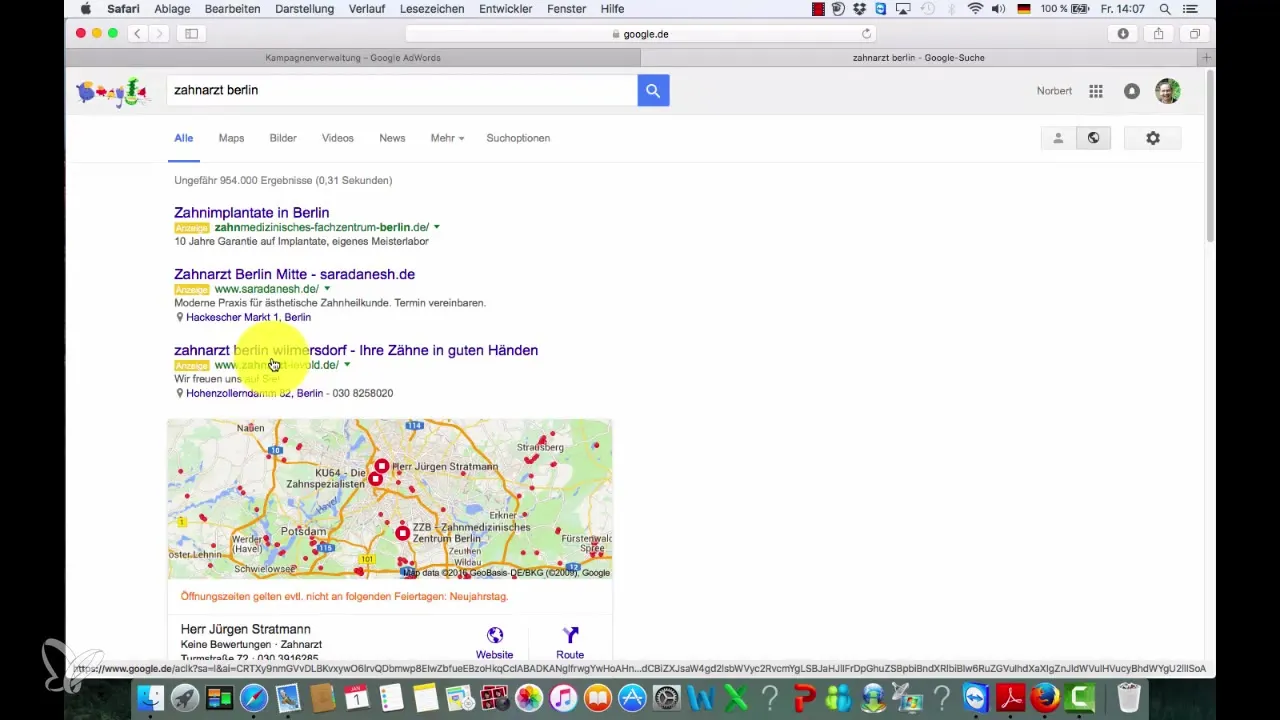Click the google.de address bar
Image resolution: width=1280 pixels, height=720 pixels.
[640, 33]
